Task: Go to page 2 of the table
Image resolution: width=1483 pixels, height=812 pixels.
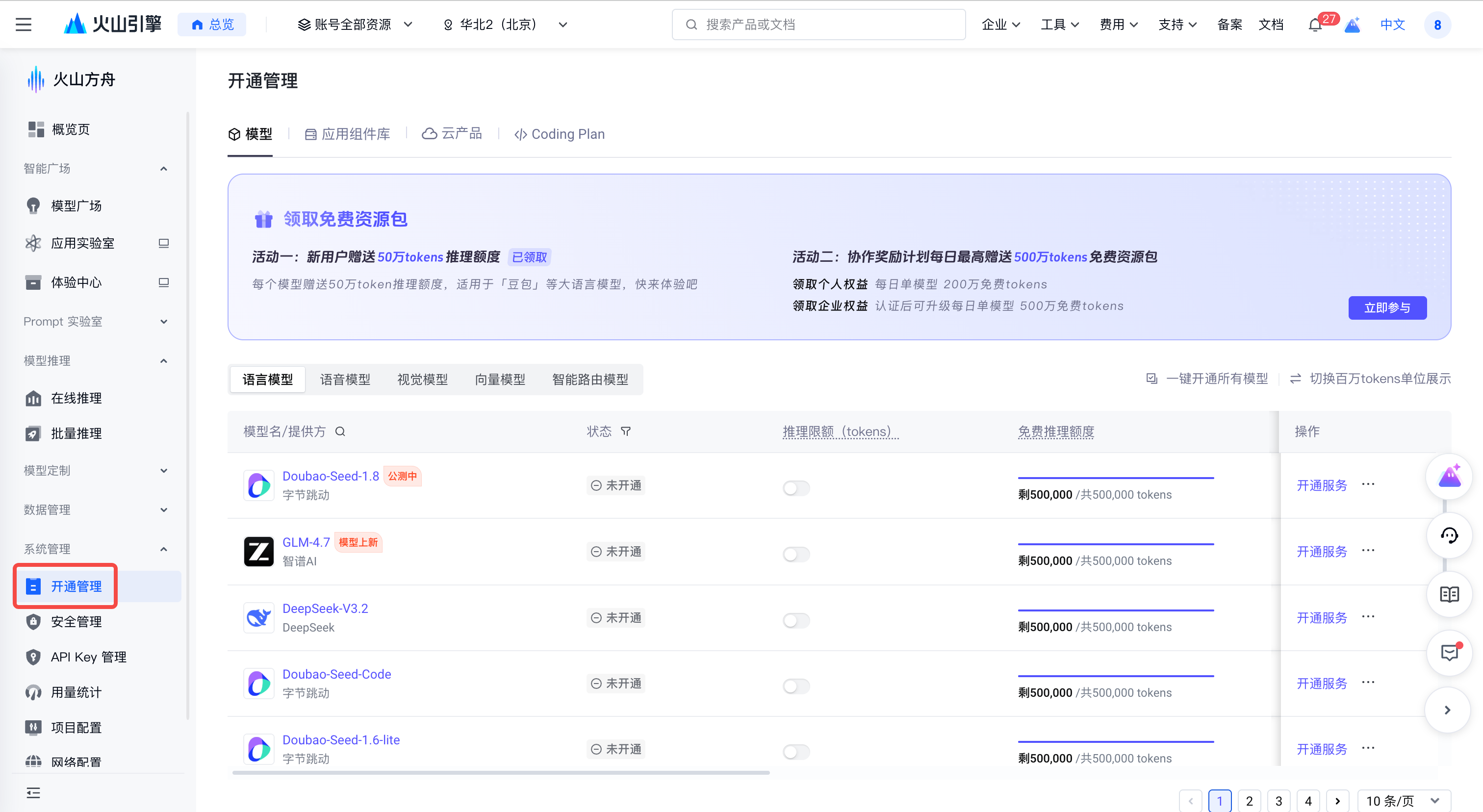Action: click(x=1249, y=801)
